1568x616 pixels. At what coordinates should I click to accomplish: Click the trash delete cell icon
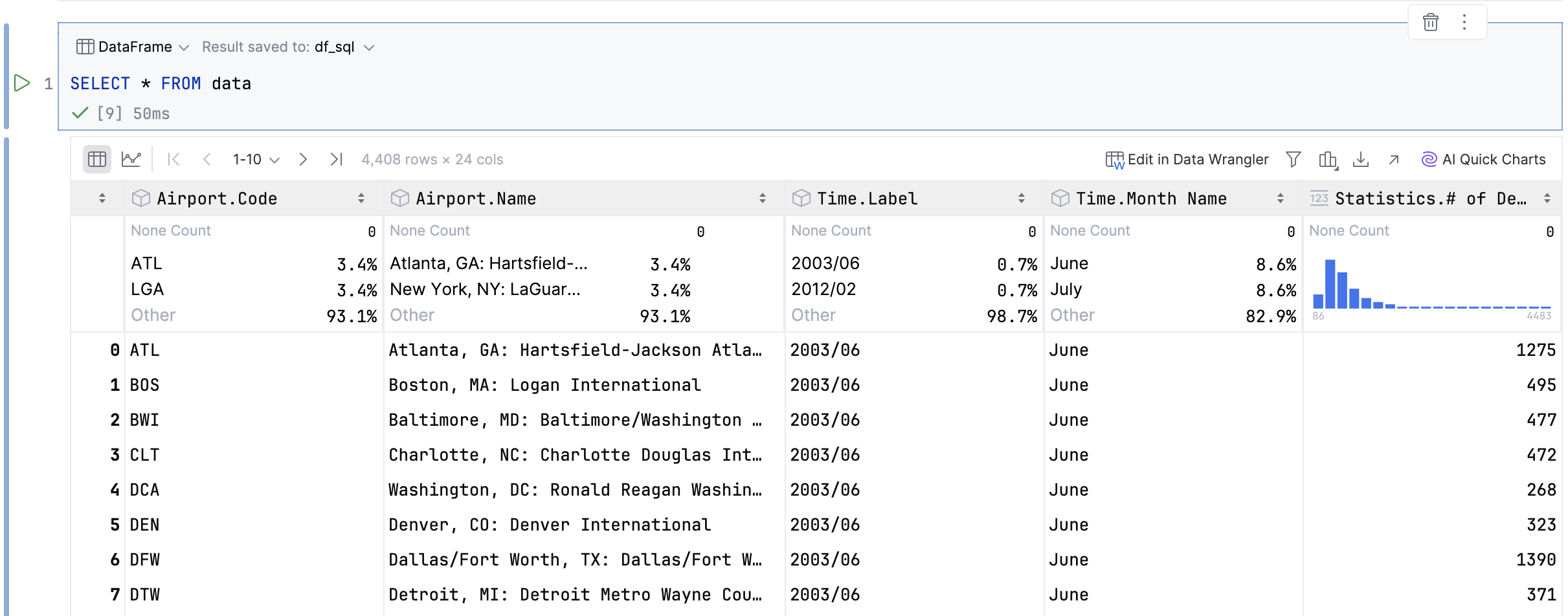click(x=1431, y=21)
